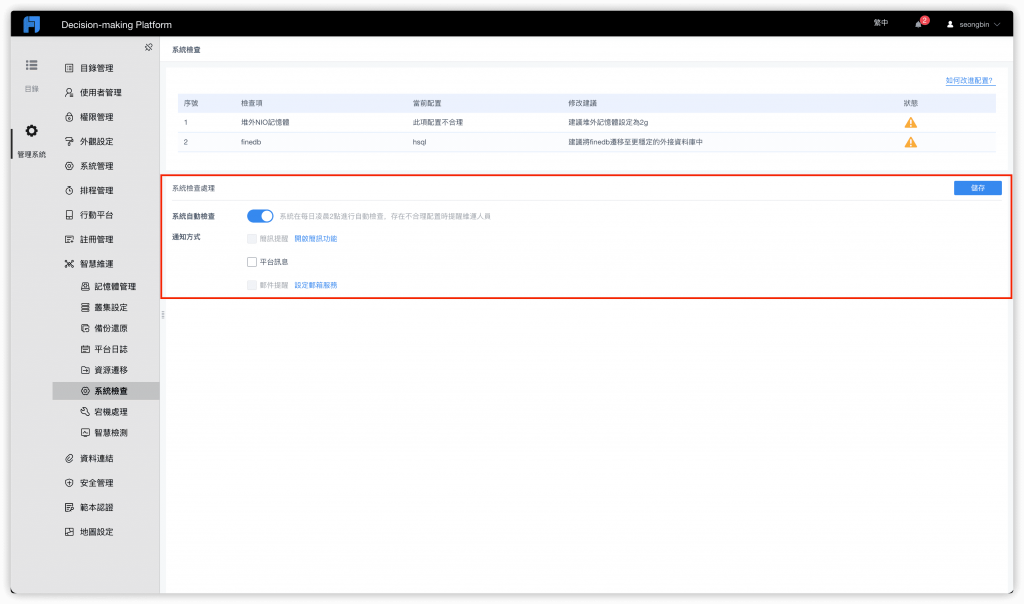Click the 目錄管理 icon
Screen dimensions: 1024x604
(x=69, y=68)
